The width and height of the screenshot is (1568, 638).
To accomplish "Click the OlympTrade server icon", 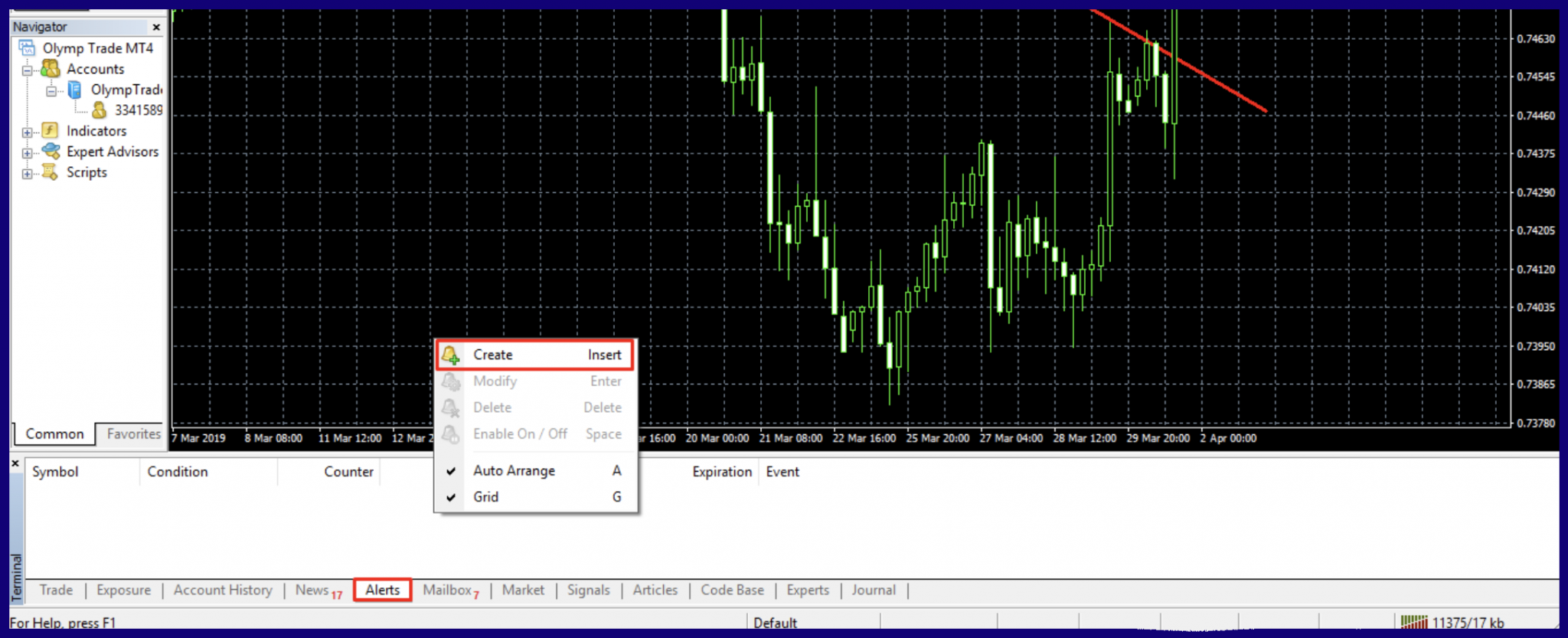I will pos(75,90).
